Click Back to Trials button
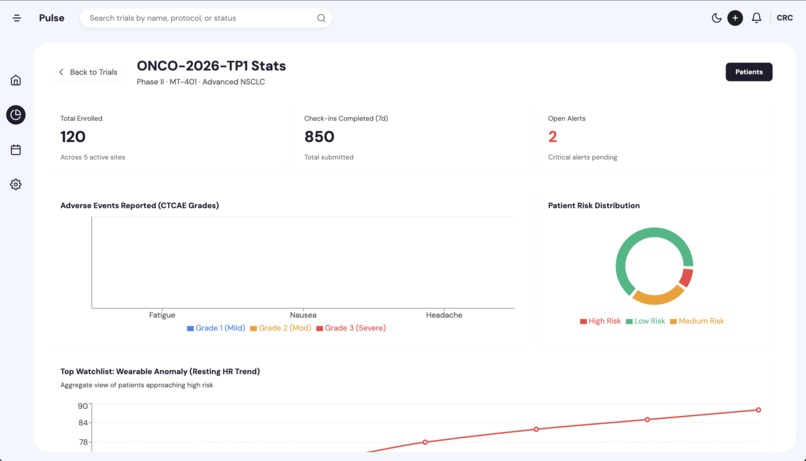Screen dimensions: 806x461 tap(88, 72)
